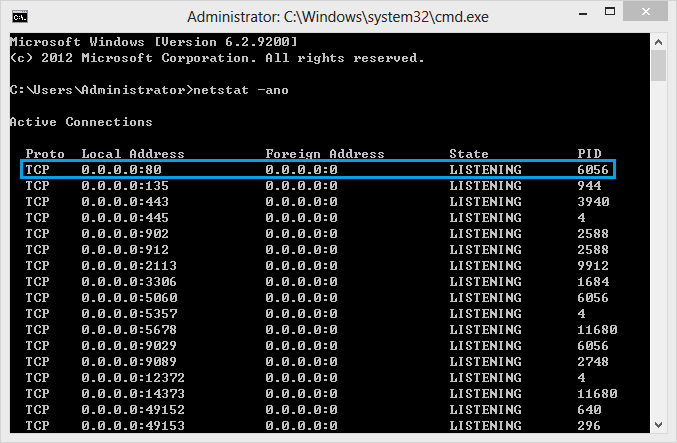Click the 'PID' column header
The width and height of the screenshot is (677, 443).
pyautogui.click(x=589, y=154)
